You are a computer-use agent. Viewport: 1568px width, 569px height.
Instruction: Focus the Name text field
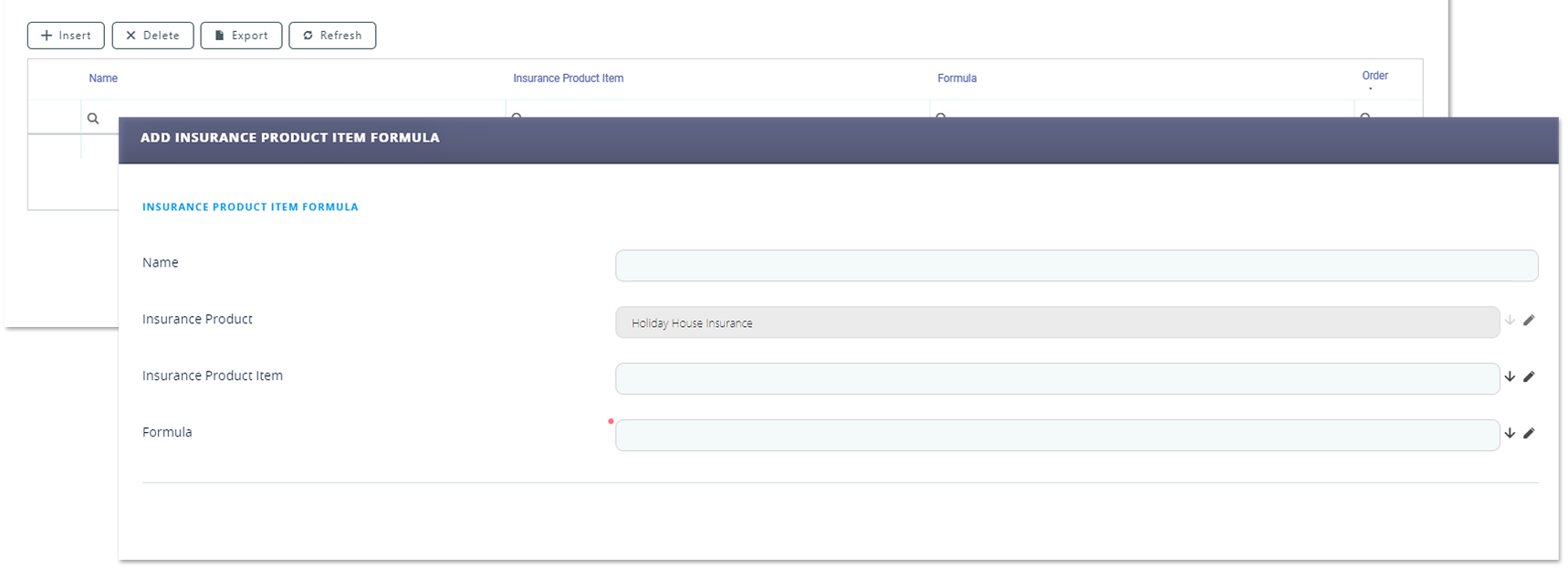[x=1076, y=266]
